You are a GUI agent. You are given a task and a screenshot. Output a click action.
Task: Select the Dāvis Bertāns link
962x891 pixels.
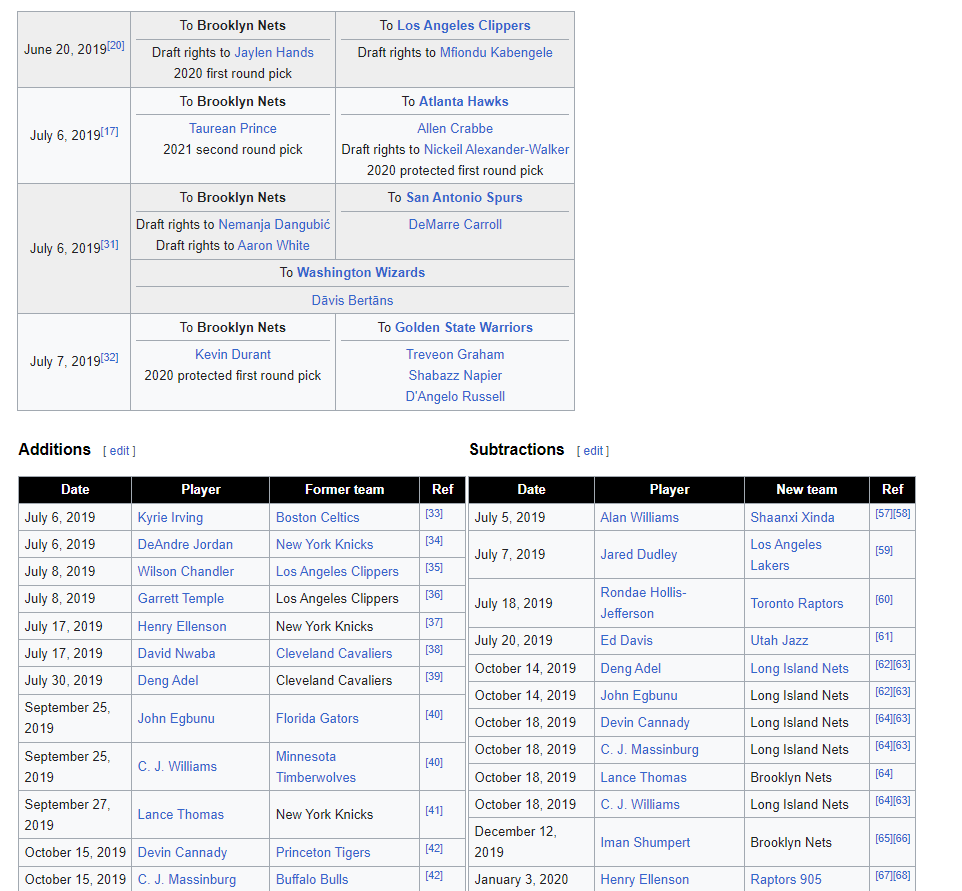point(352,300)
